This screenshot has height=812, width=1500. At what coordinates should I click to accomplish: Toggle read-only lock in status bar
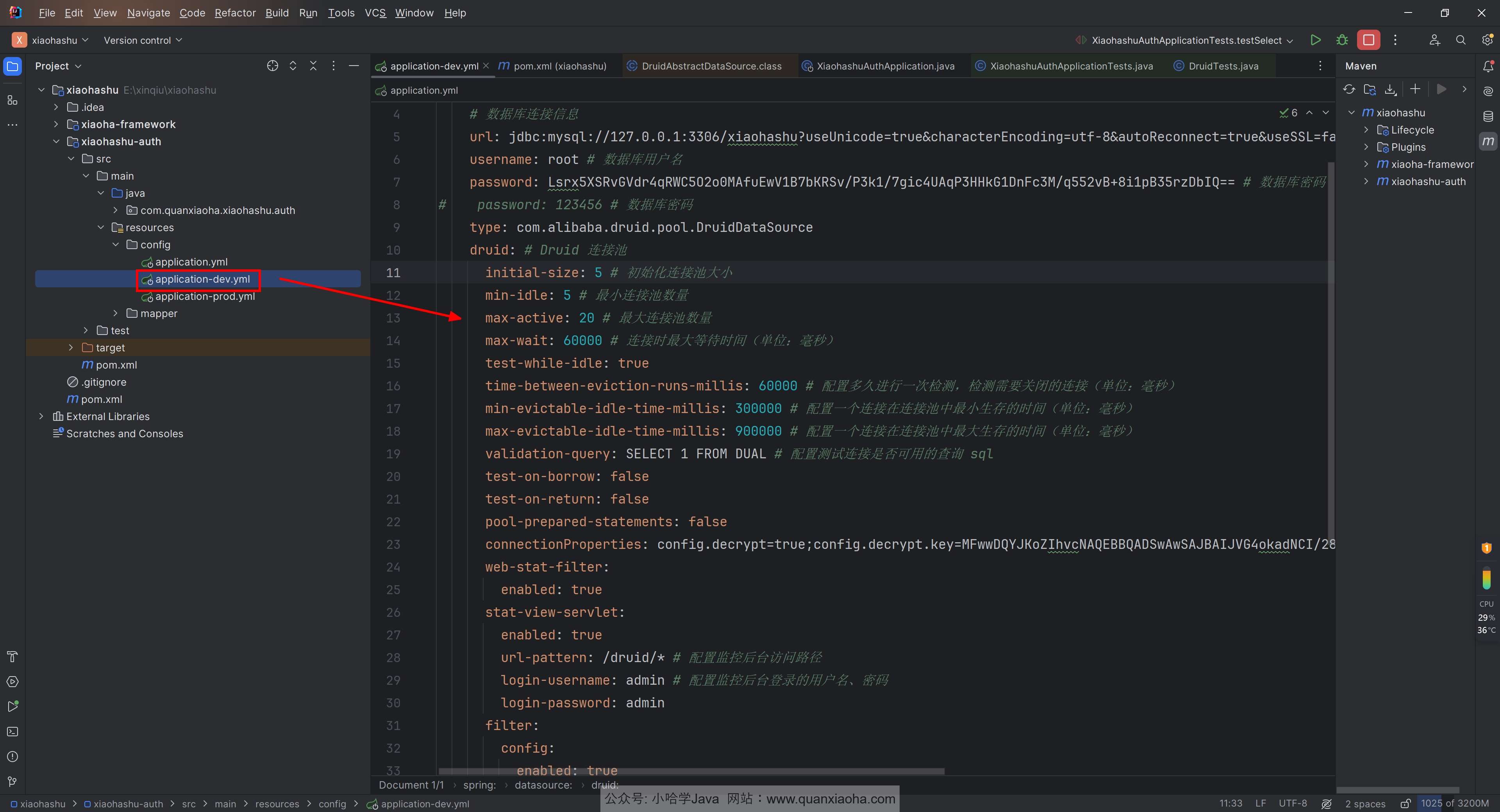1405,804
